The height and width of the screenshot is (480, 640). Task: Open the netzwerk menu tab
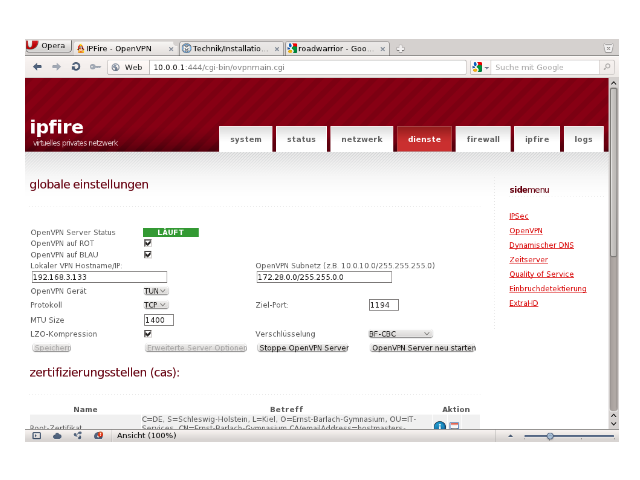click(362, 139)
